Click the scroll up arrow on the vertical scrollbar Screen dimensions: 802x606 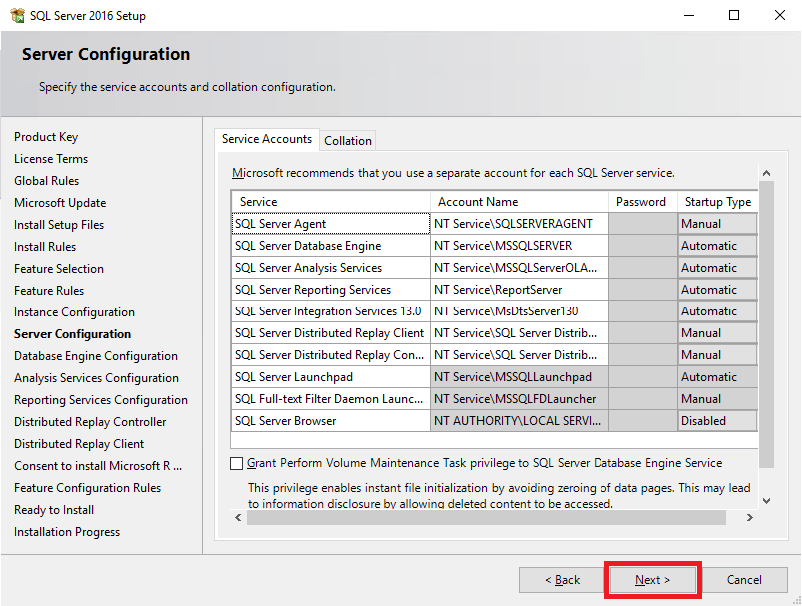point(766,171)
